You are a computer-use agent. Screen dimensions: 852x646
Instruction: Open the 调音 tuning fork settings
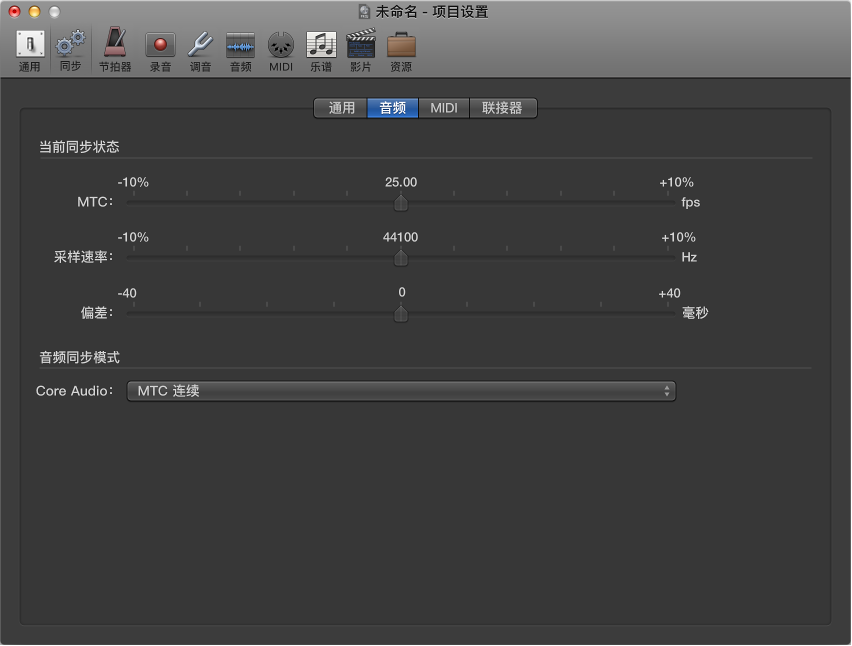[201, 51]
